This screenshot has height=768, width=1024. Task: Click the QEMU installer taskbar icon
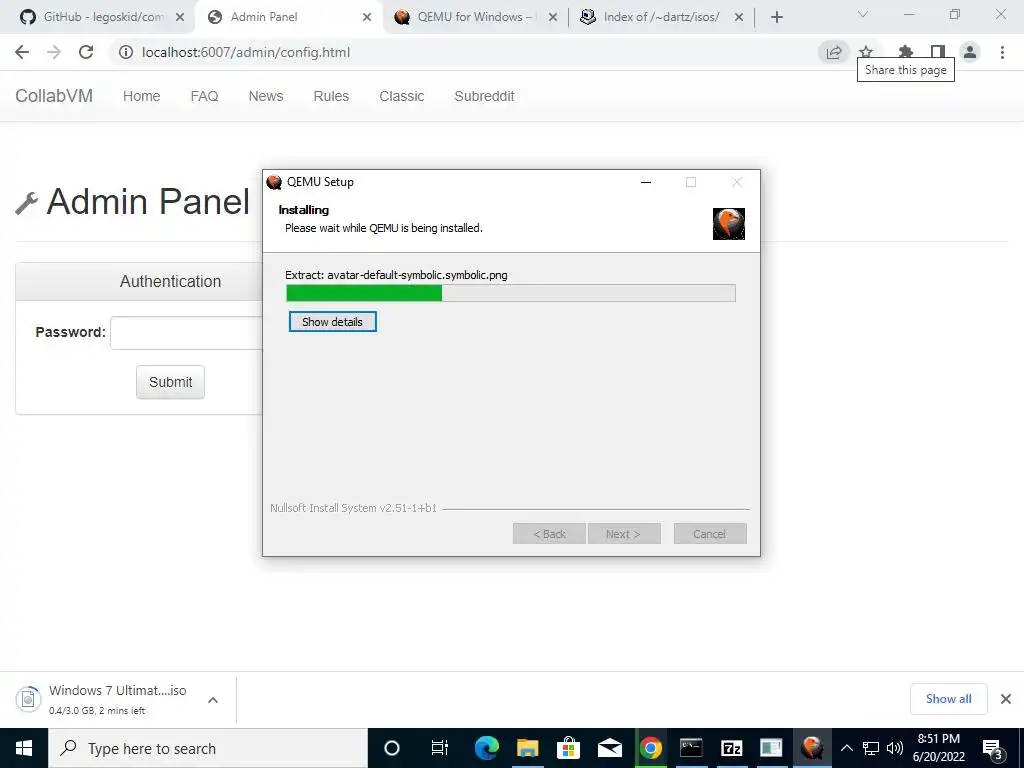(812, 748)
